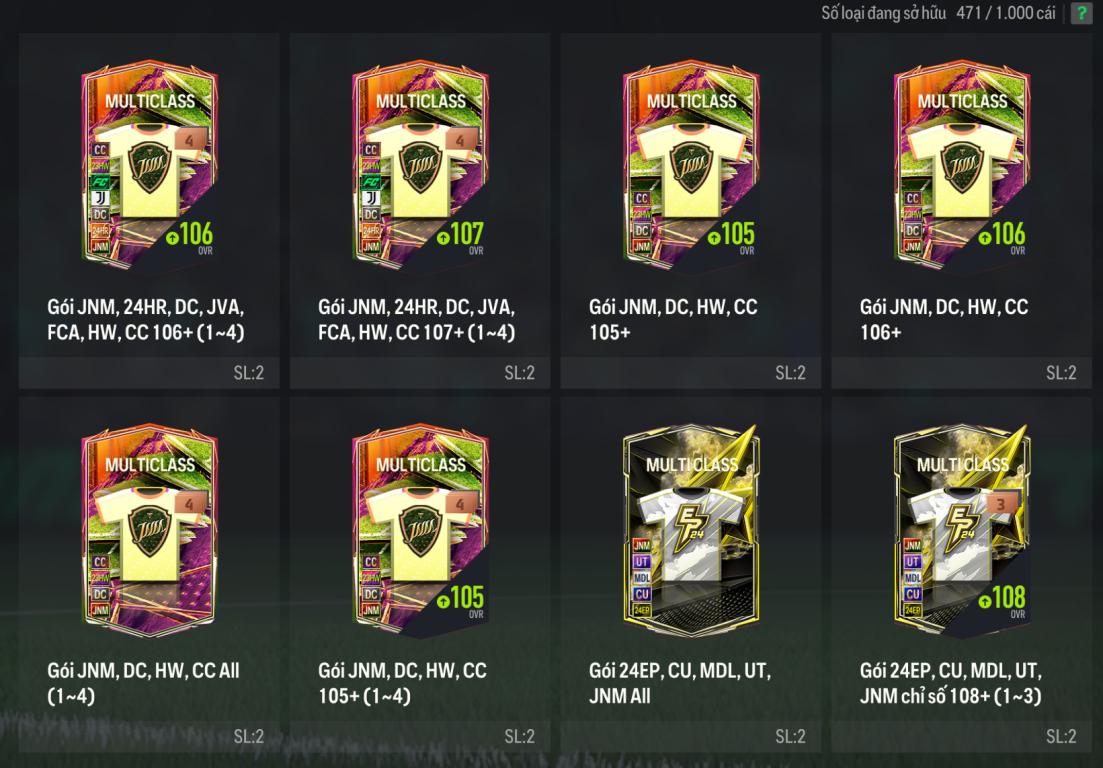Choose the Gói JNM, DC, HW, CC All (1~4) pack

click(149, 575)
